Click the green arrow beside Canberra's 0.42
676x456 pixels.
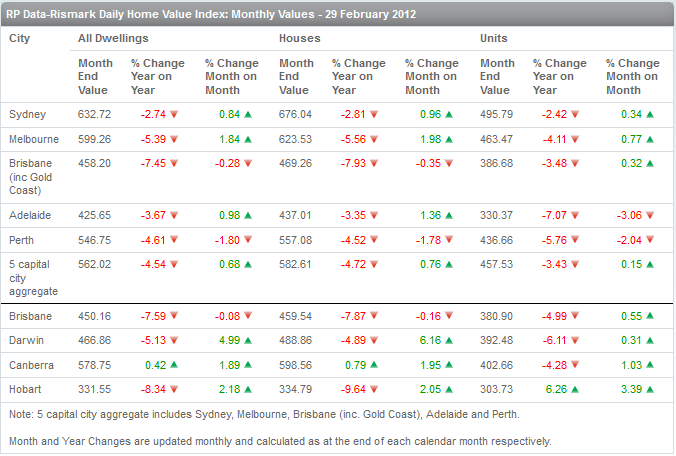pos(174,365)
